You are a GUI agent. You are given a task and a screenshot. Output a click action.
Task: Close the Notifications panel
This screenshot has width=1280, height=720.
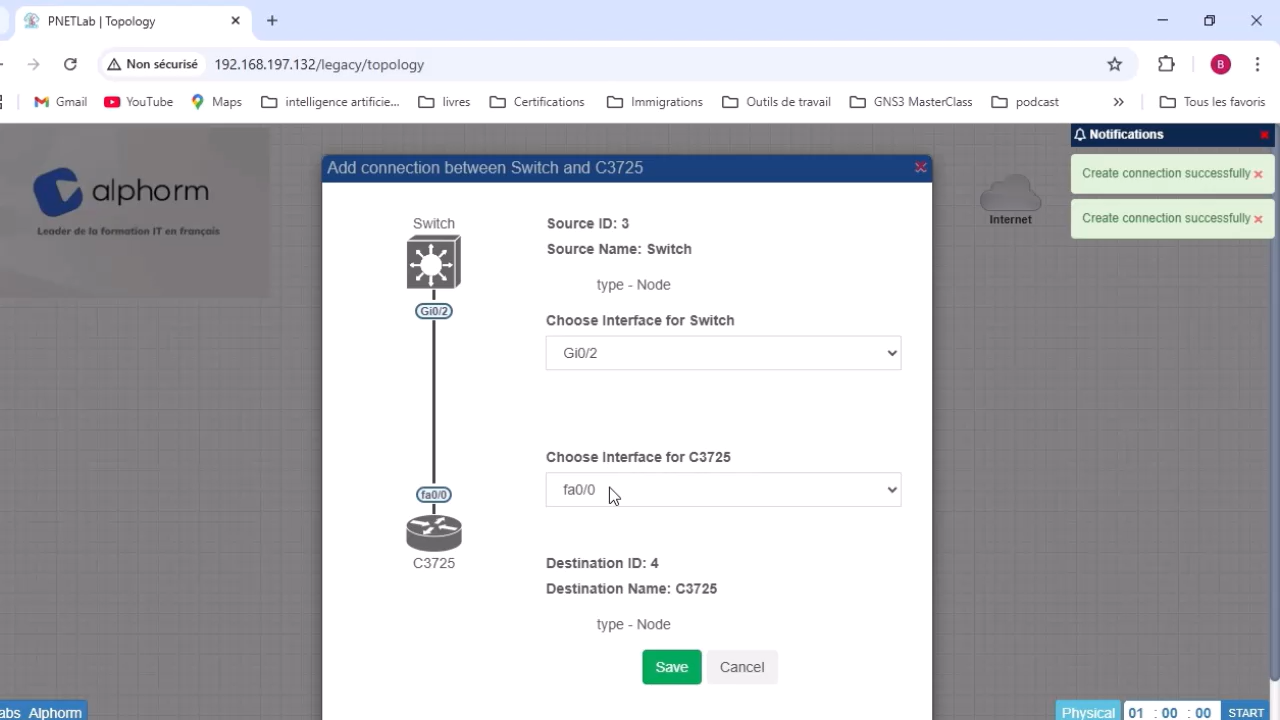tap(1264, 135)
